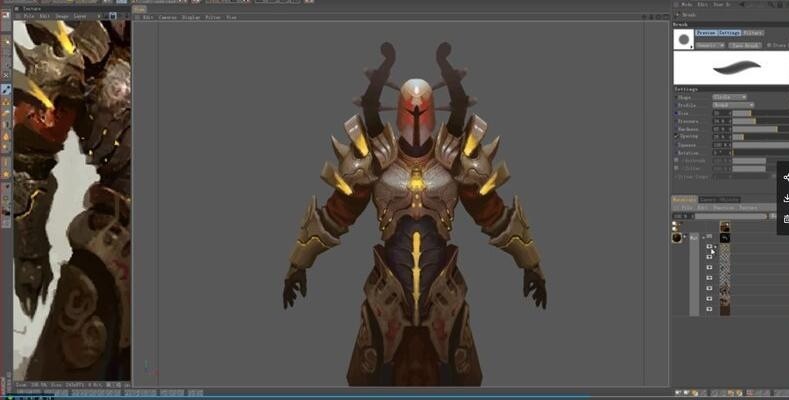The width and height of the screenshot is (789, 400).
Task: Open the Cameras menu of the 3D view
Action: click(168, 17)
